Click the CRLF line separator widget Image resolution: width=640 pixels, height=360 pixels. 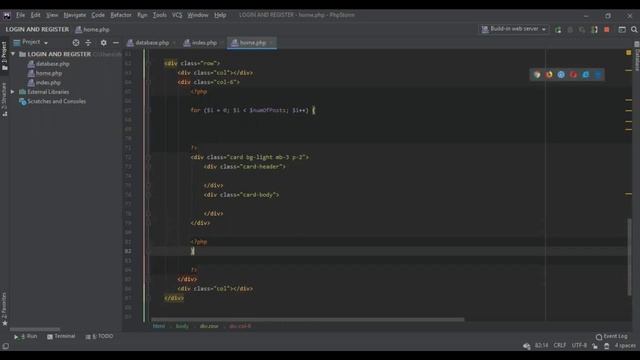(560, 345)
